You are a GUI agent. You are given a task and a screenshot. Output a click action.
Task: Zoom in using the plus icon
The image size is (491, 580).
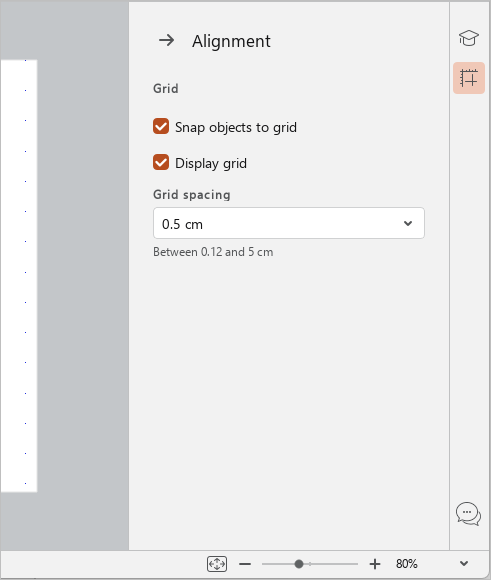(x=375, y=564)
